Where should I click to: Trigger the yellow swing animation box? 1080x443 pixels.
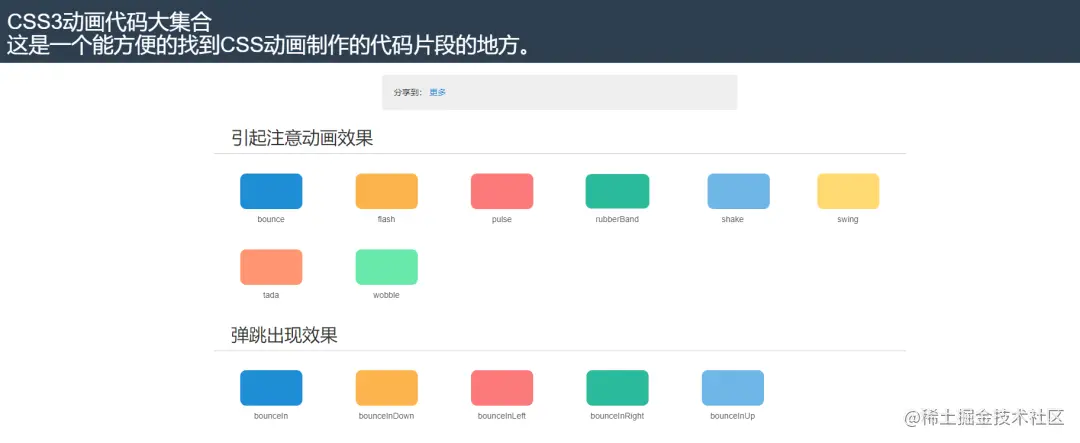848,191
